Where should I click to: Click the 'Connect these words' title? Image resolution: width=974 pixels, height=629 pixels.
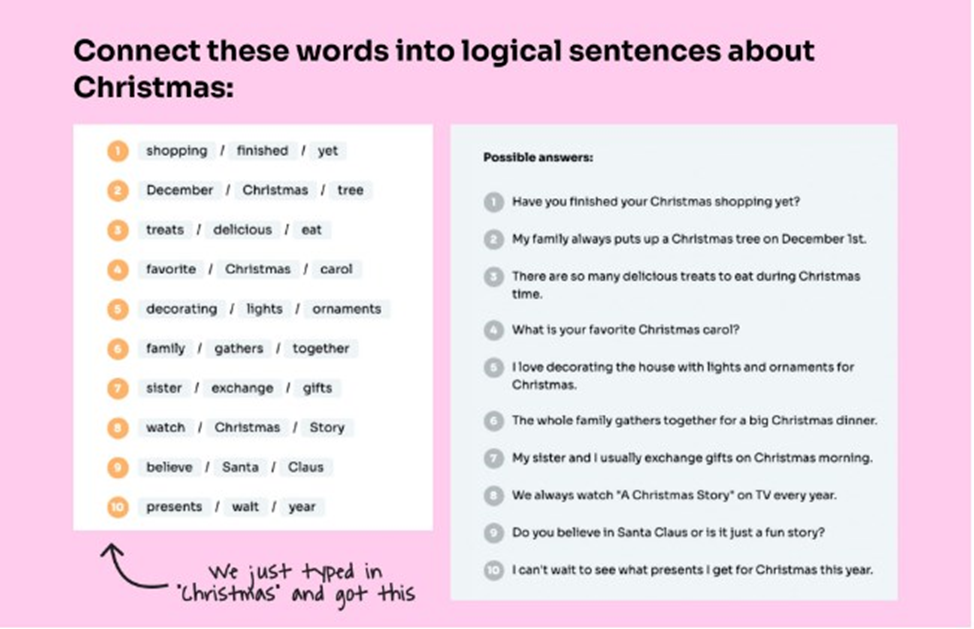click(x=444, y=69)
